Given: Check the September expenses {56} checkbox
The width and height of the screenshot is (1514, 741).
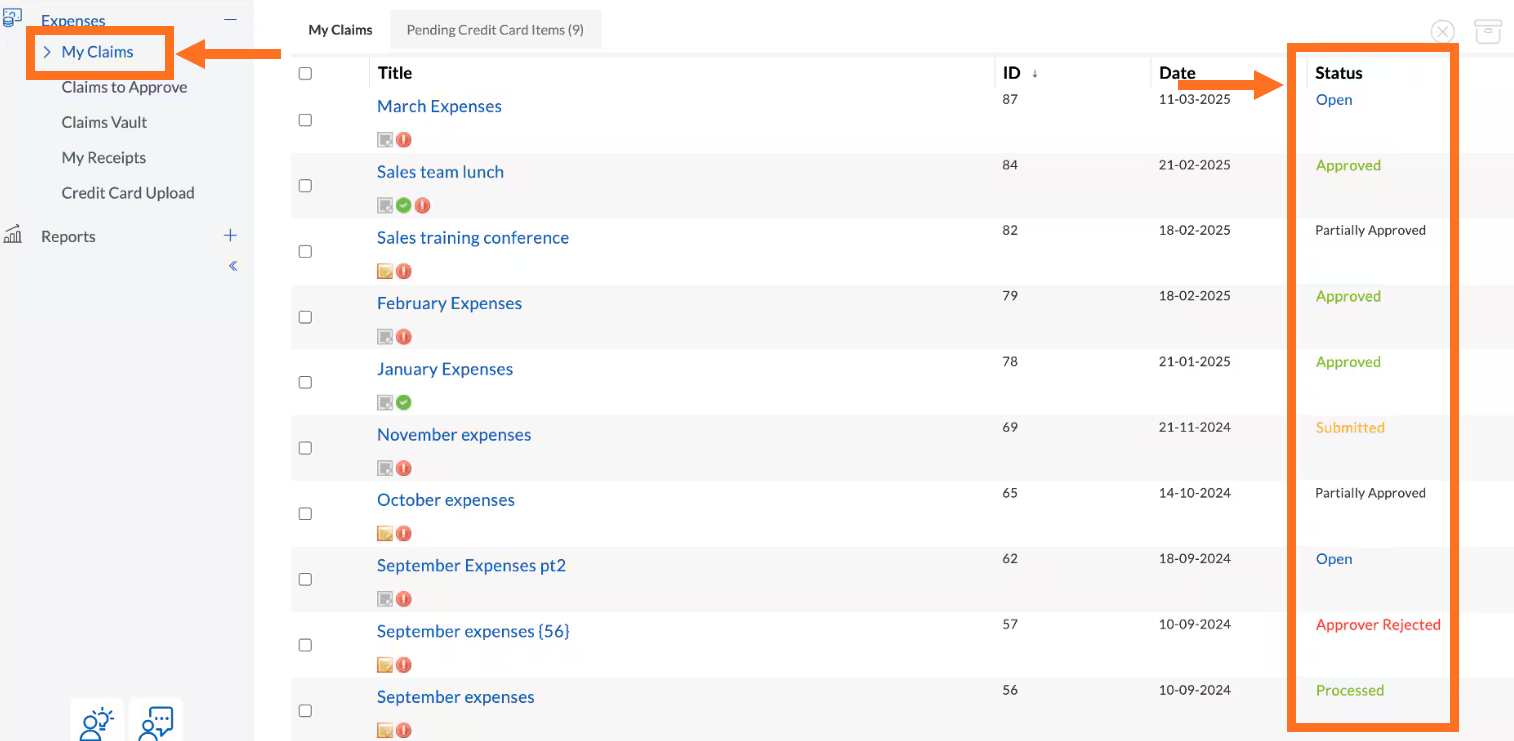Looking at the screenshot, I should [305, 645].
